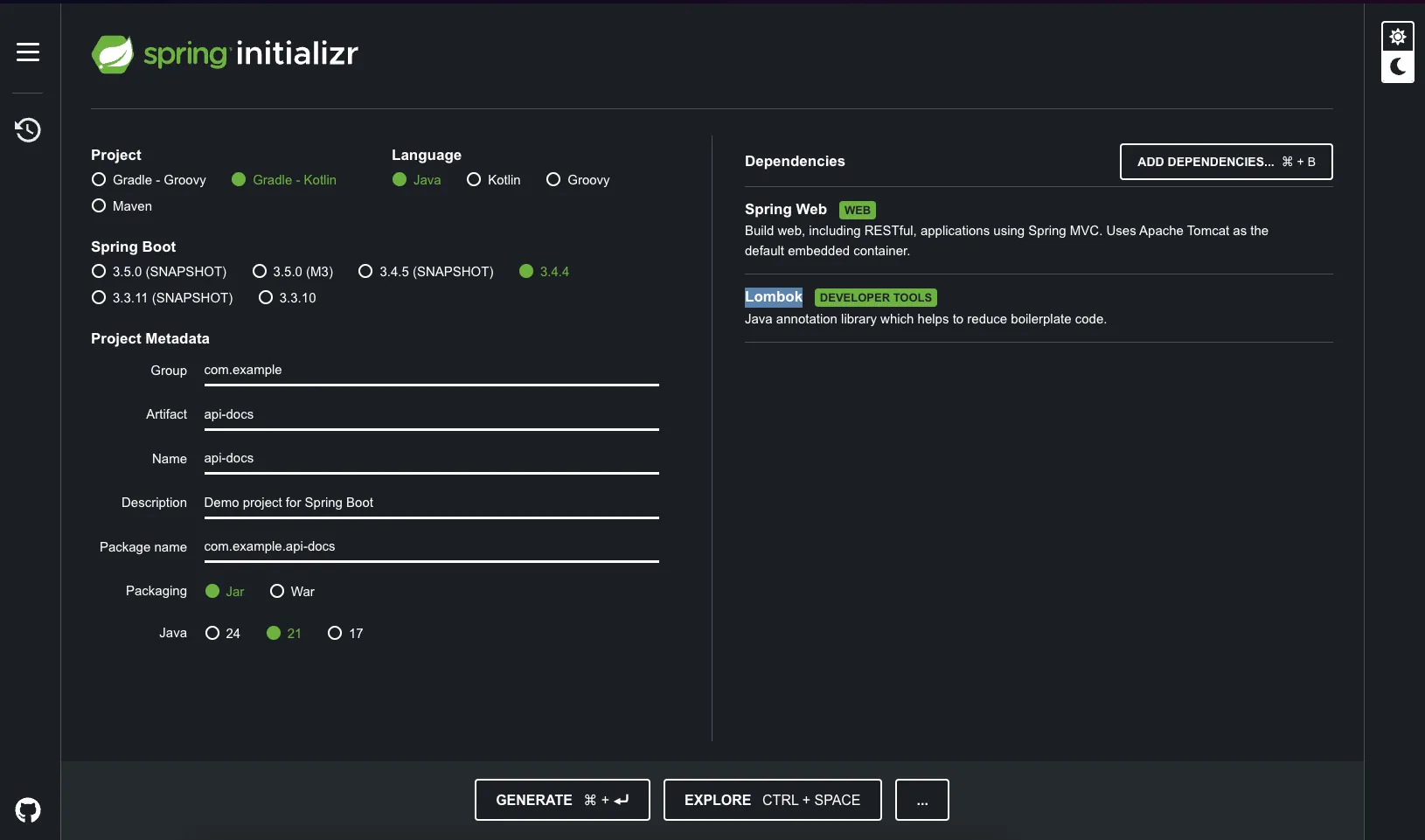Select Gradle - Kotlin project

point(284,180)
